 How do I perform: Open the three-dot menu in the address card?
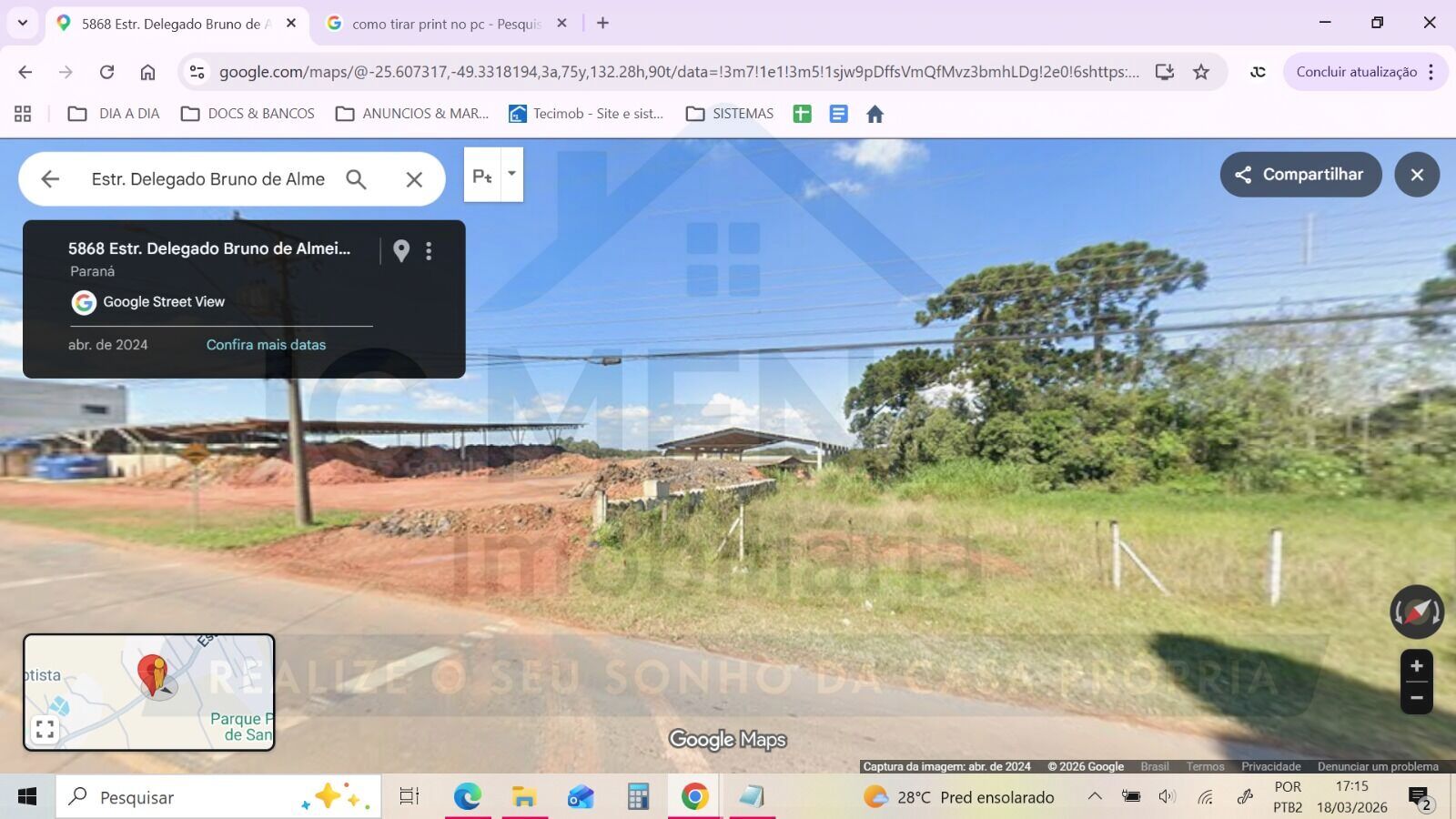click(x=429, y=250)
